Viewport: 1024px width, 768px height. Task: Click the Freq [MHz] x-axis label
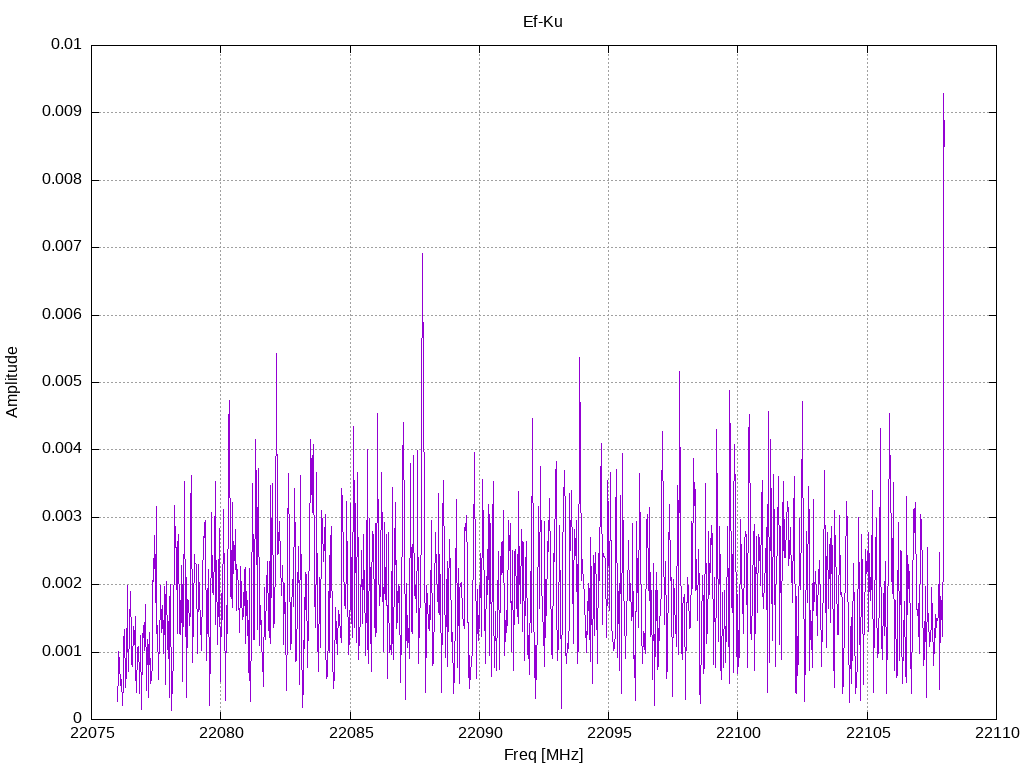tap(543, 755)
